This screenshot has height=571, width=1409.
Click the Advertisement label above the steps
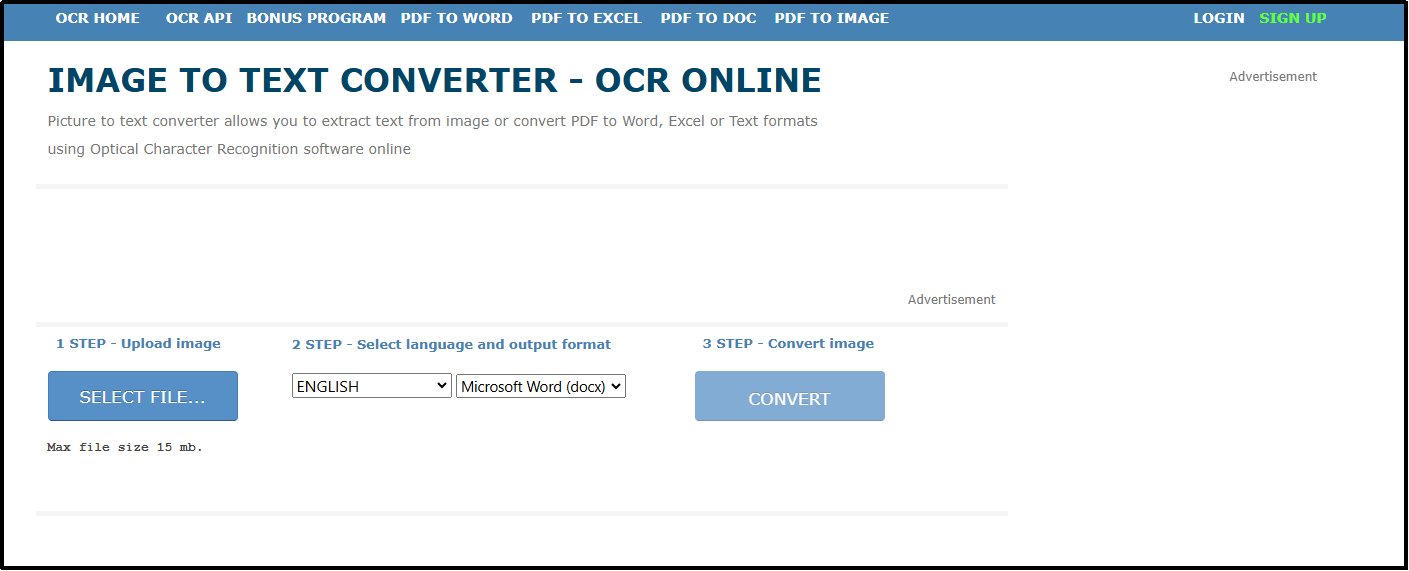[951, 300]
